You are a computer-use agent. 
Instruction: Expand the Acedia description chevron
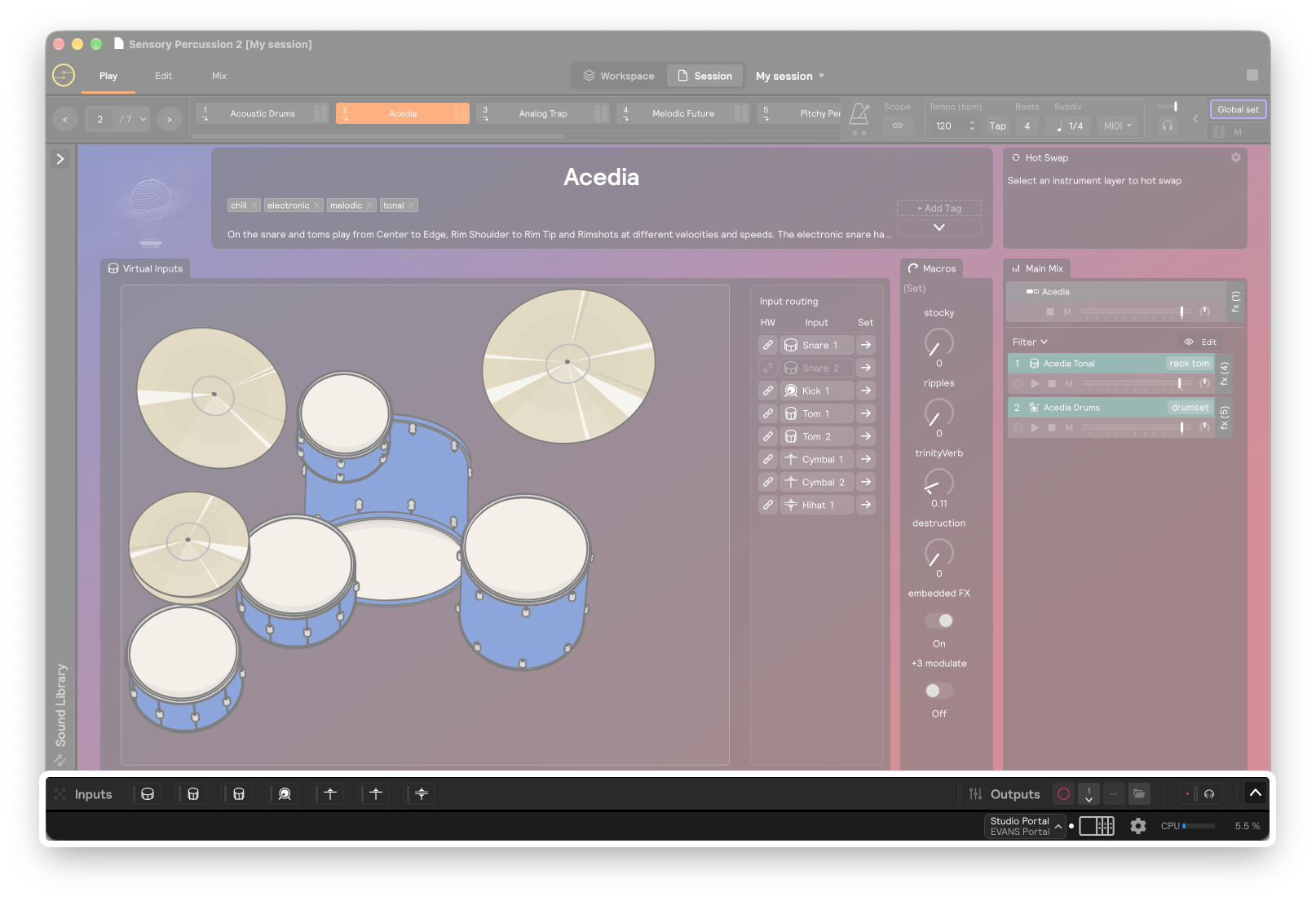(x=939, y=227)
